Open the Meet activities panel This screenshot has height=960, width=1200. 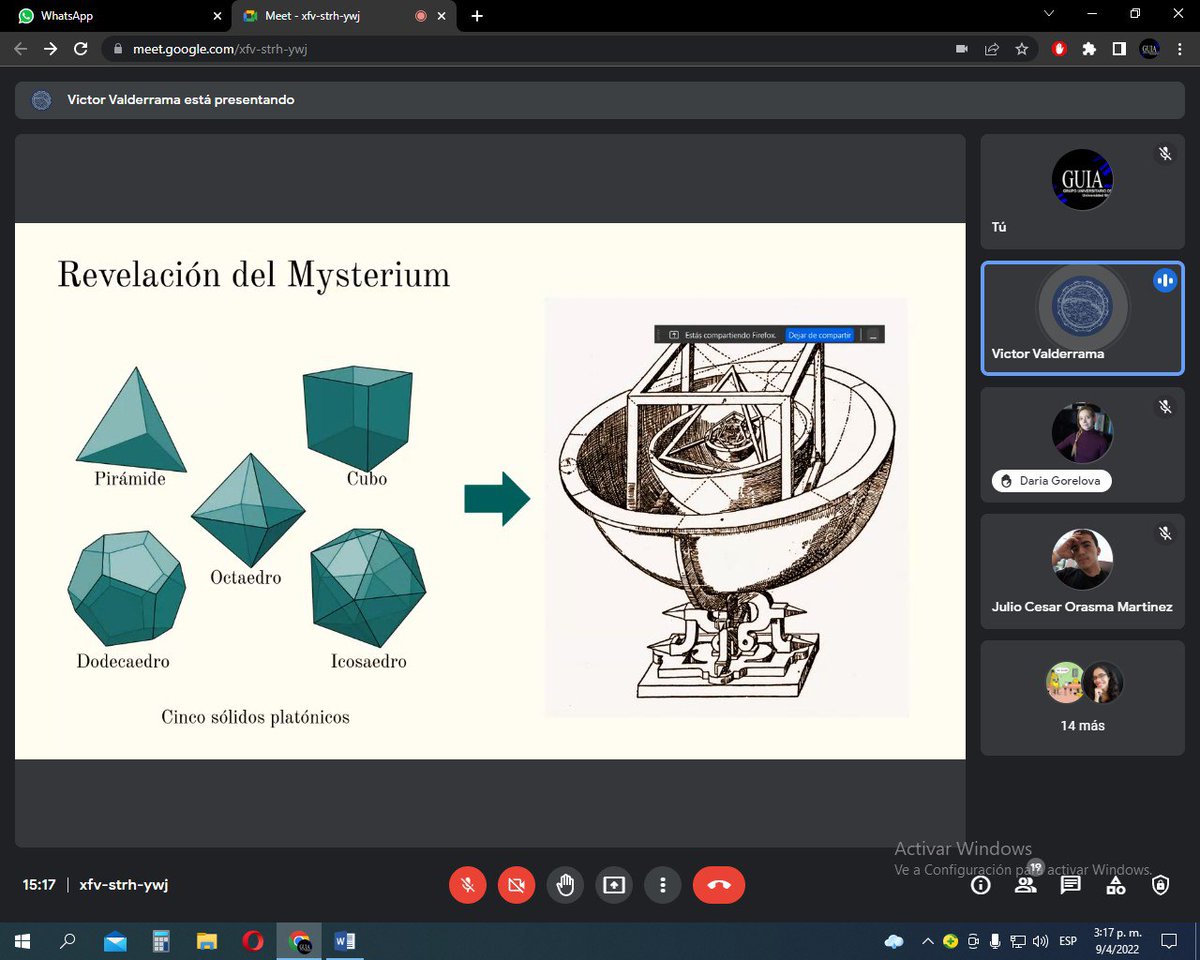click(x=1115, y=885)
